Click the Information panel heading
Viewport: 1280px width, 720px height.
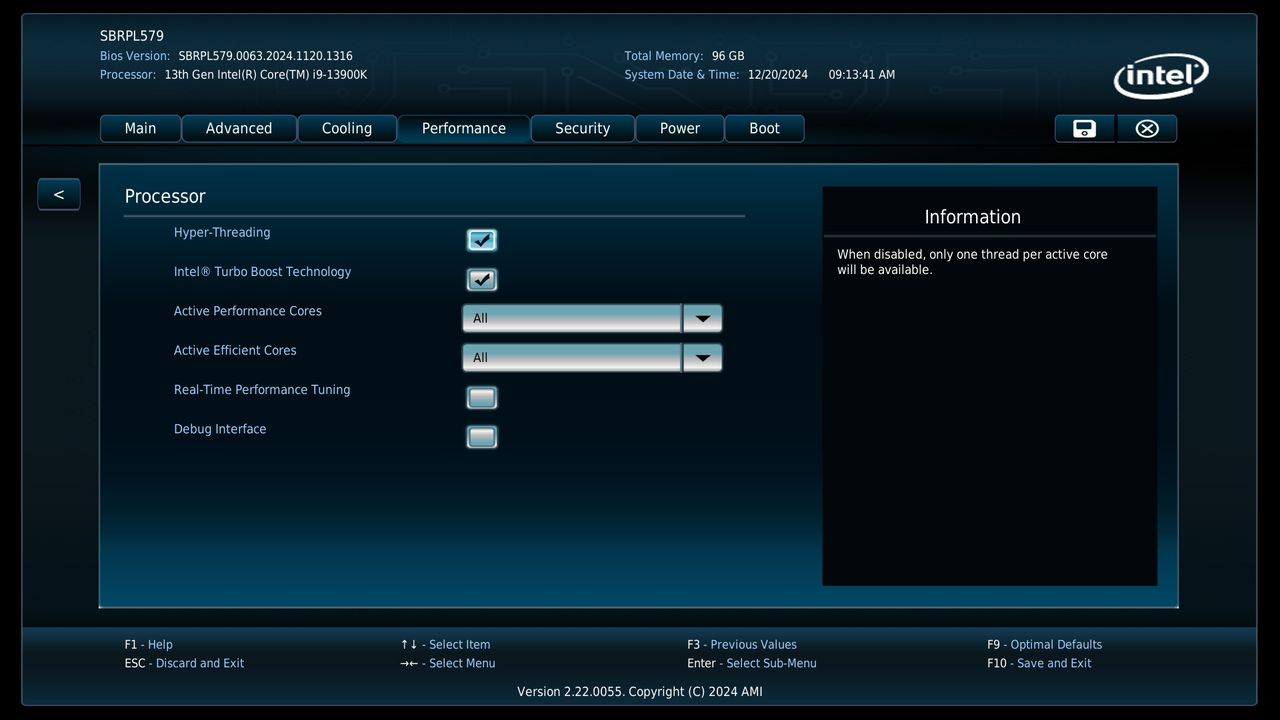click(x=973, y=217)
